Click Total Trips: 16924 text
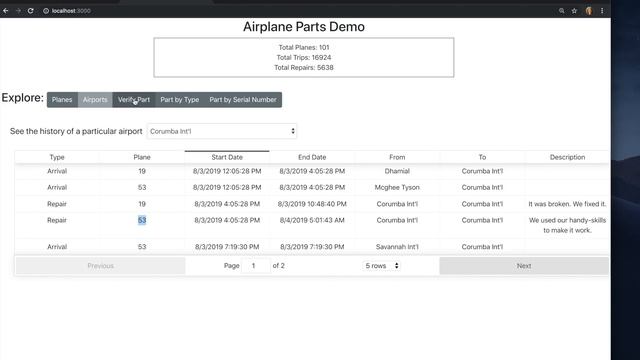640x360 pixels. tap(304, 58)
